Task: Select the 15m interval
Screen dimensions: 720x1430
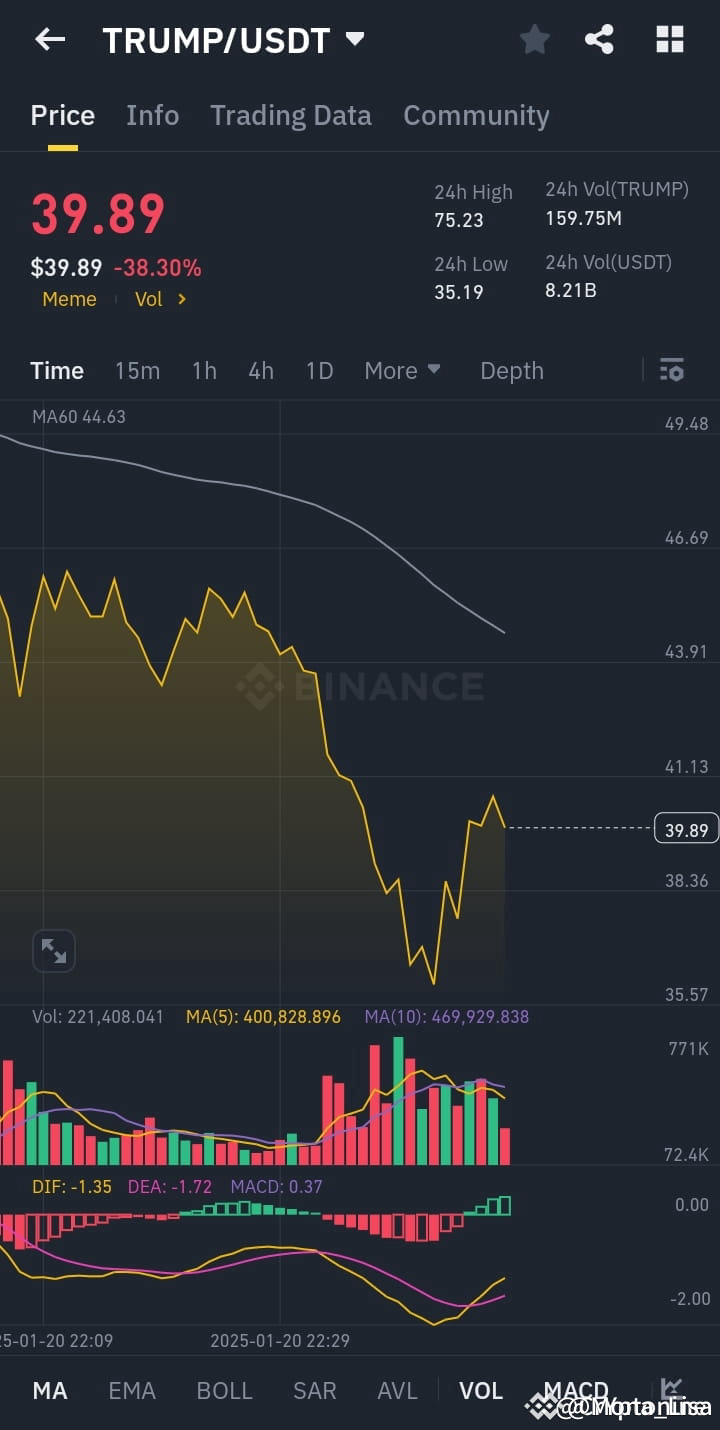Action: 137,370
